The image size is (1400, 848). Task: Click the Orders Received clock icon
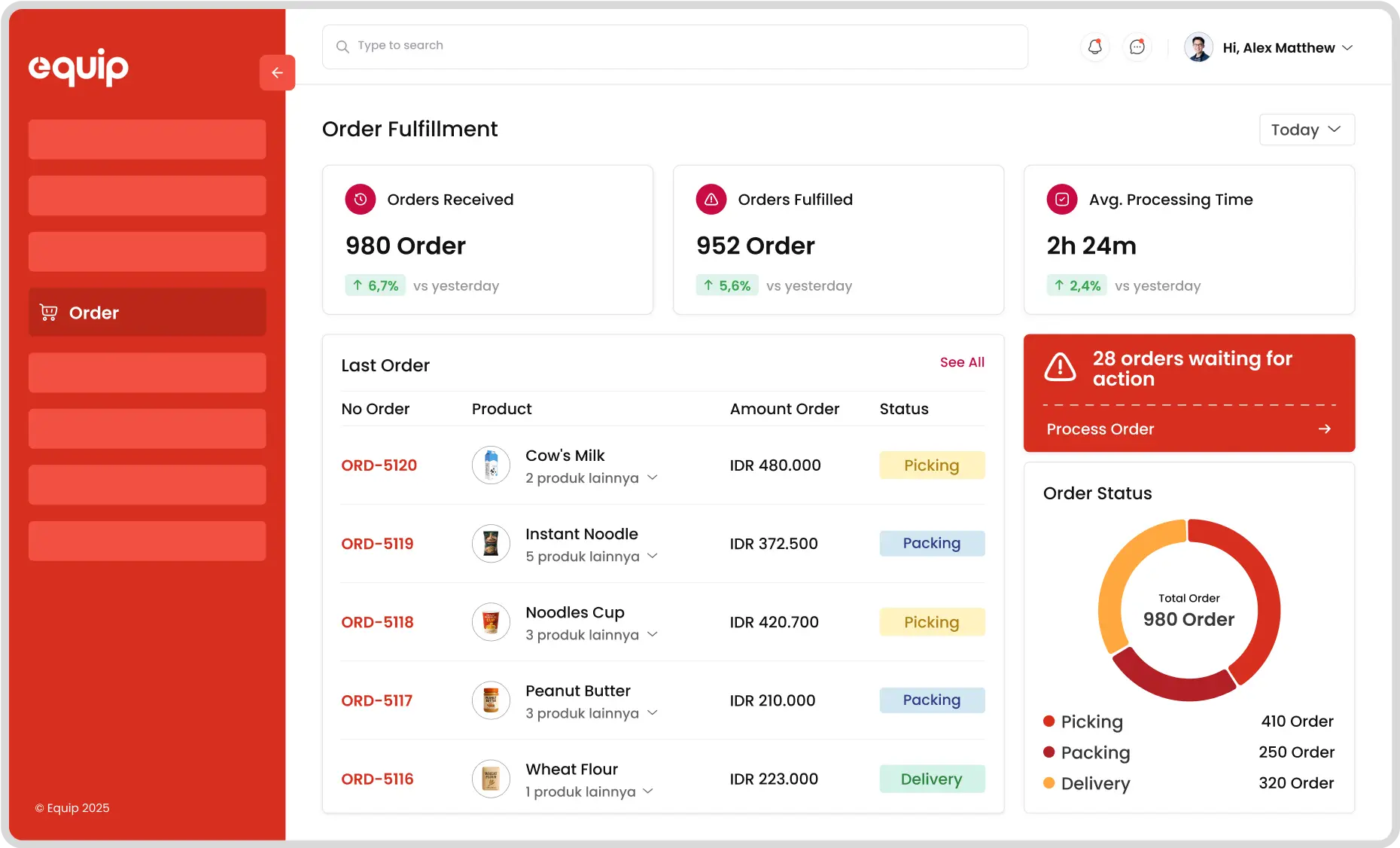[361, 200]
